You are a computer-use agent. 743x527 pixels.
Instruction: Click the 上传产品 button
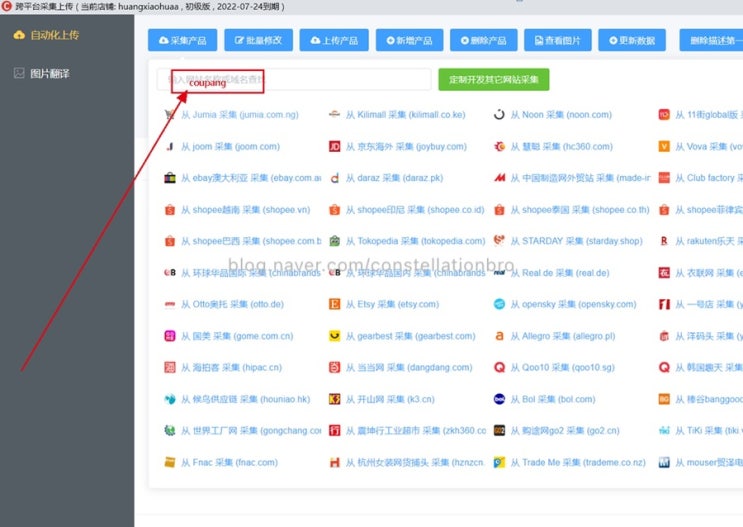(x=334, y=40)
